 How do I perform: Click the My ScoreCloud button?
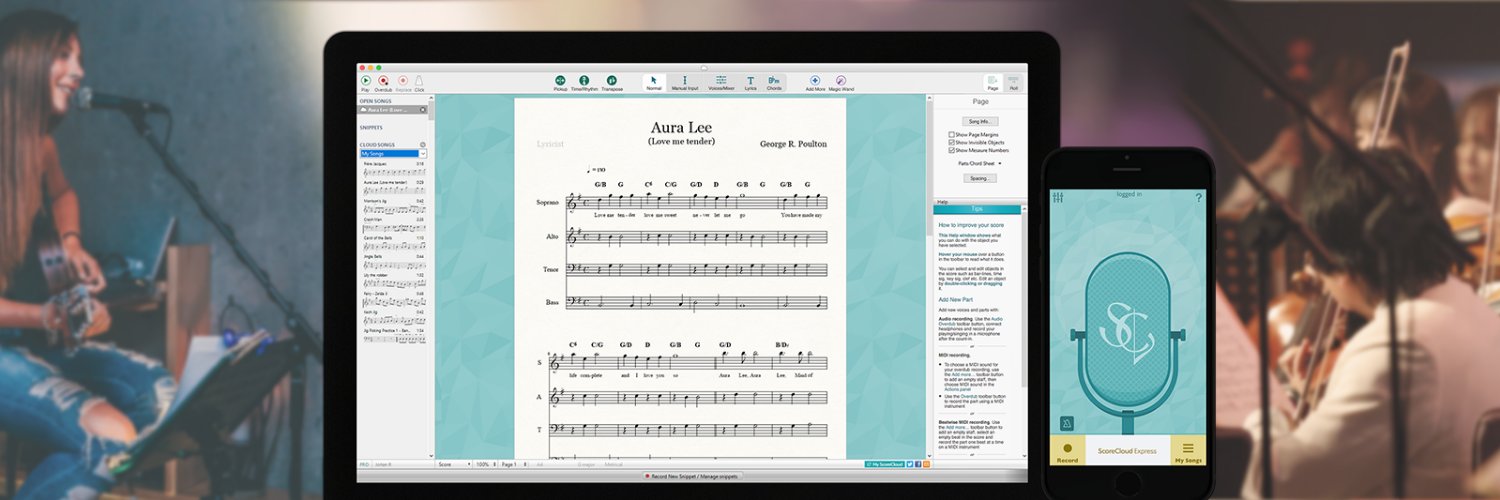[x=884, y=464]
